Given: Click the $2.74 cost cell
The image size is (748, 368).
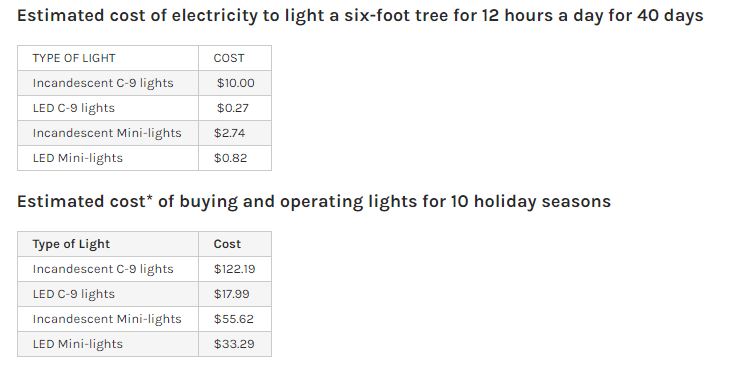Looking at the screenshot, I should 229,133.
